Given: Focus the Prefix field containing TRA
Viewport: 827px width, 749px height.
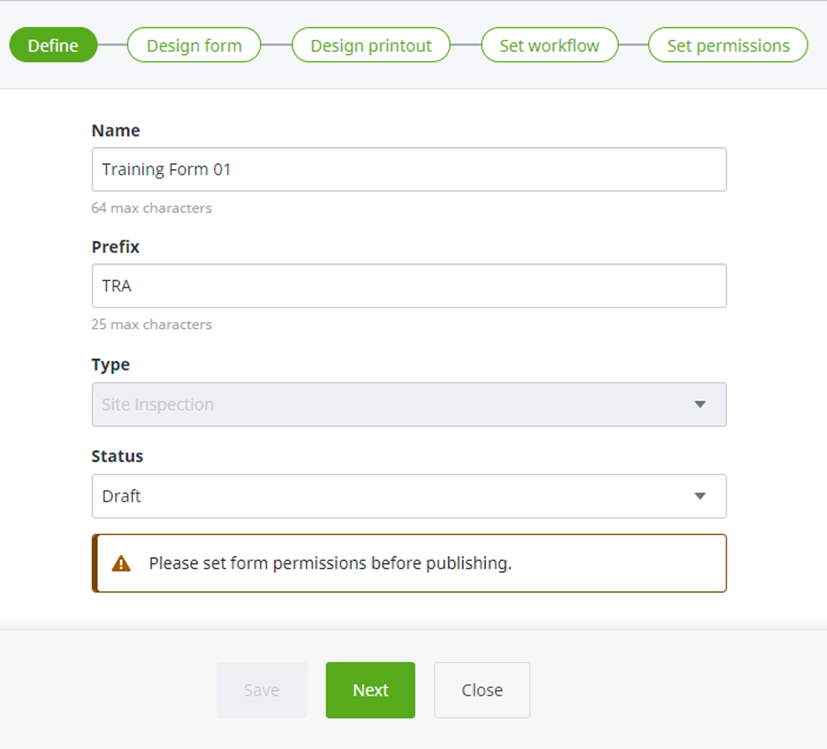Looking at the screenshot, I should click(x=409, y=286).
